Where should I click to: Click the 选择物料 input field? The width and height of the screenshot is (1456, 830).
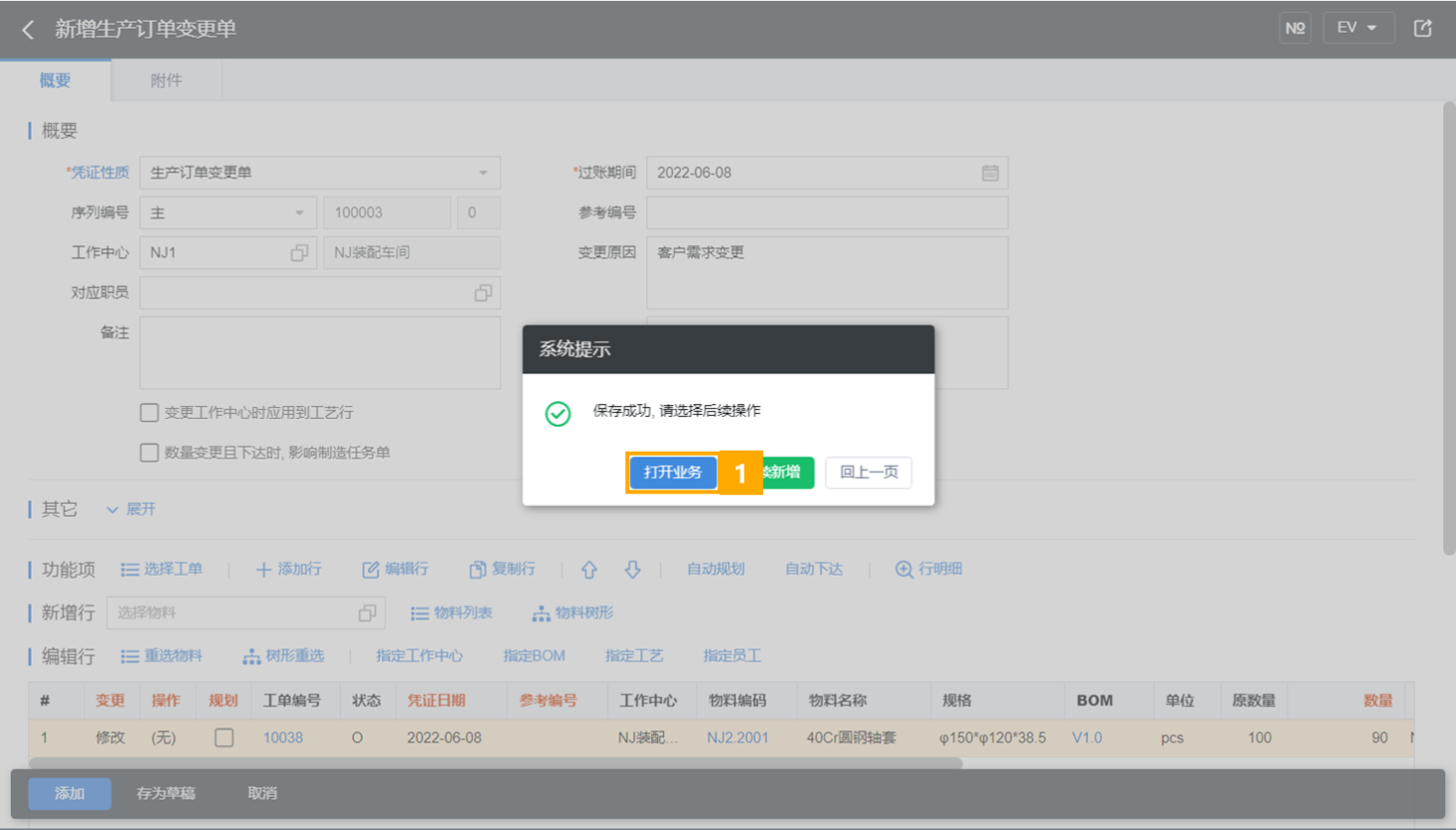click(246, 613)
